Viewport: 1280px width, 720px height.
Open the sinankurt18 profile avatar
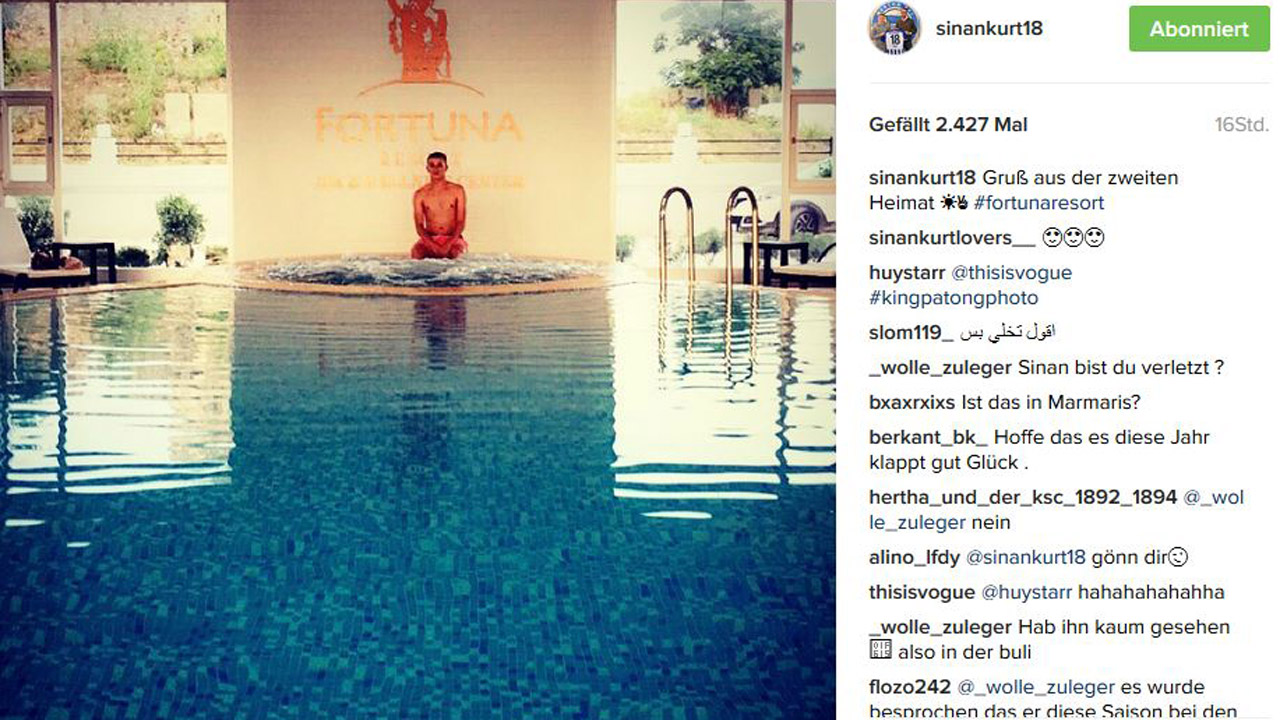click(x=893, y=28)
